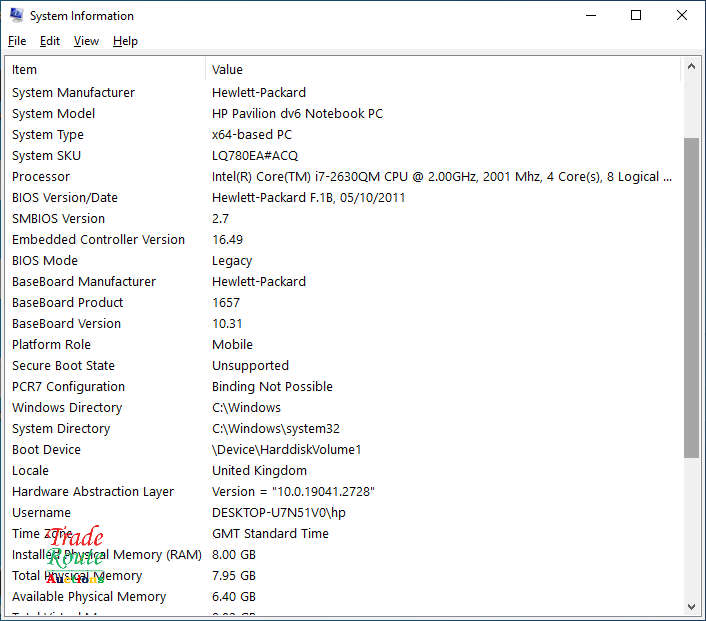Select the BaseBoard Product row label
This screenshot has height=621, width=706.
68,303
